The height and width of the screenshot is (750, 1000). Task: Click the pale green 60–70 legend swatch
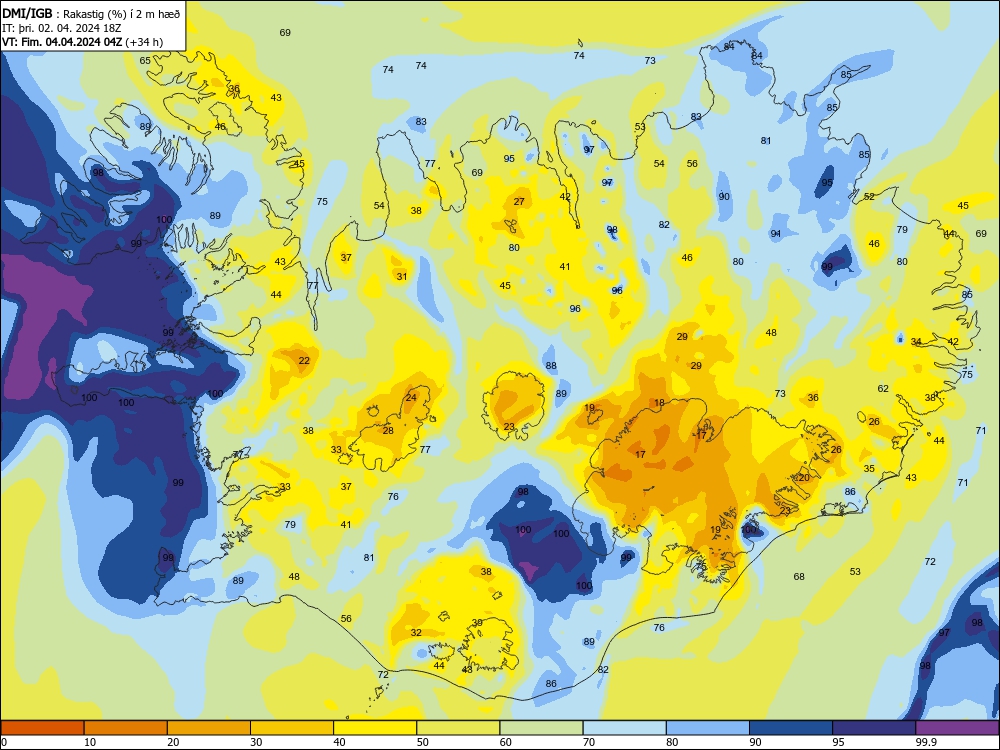pos(541,728)
